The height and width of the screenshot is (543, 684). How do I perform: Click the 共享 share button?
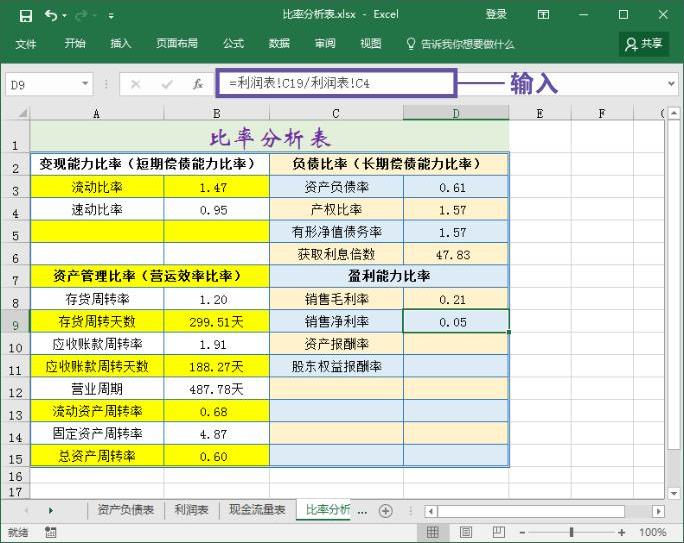[x=644, y=44]
